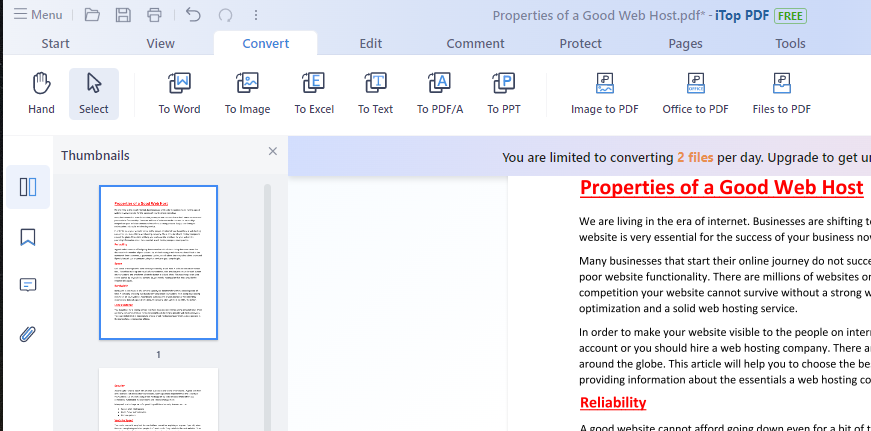Open the Comment tab
The height and width of the screenshot is (431, 871).
click(x=475, y=43)
